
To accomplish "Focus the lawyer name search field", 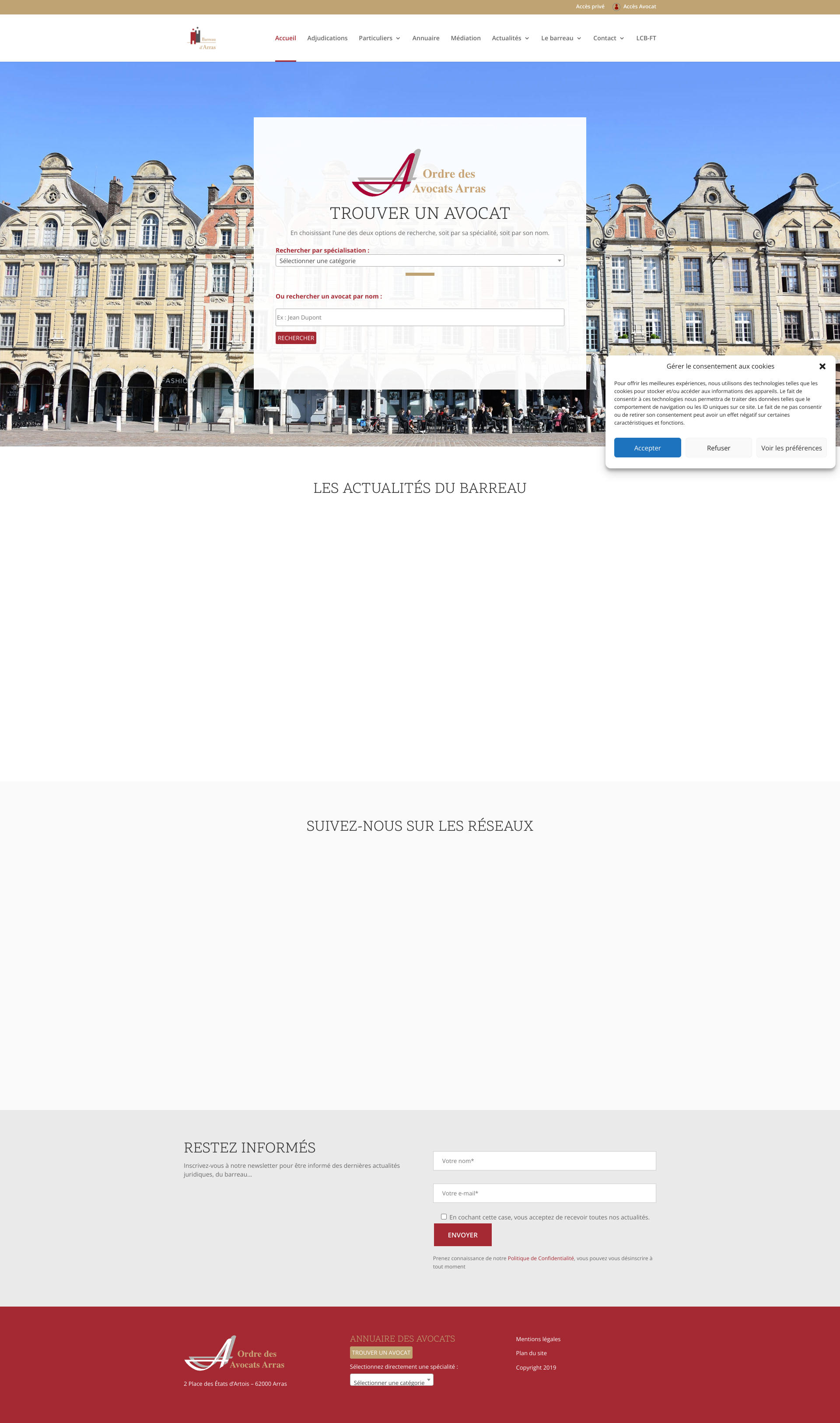I will (x=420, y=317).
